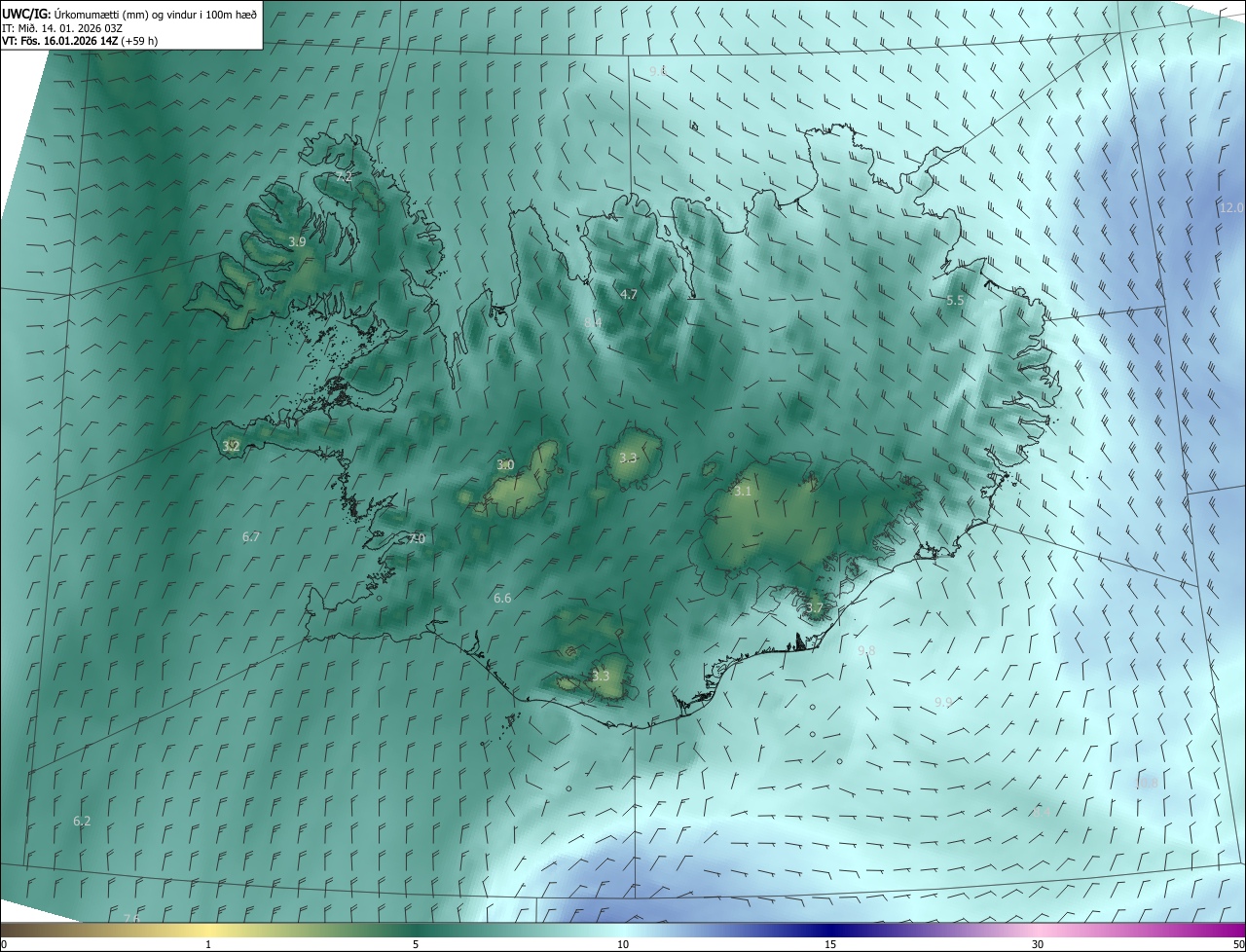Screen dimensions: 1246x952
Task: Click the 3.2 value on the Snæfellsnes peninsula
Action: pyautogui.click(x=231, y=446)
